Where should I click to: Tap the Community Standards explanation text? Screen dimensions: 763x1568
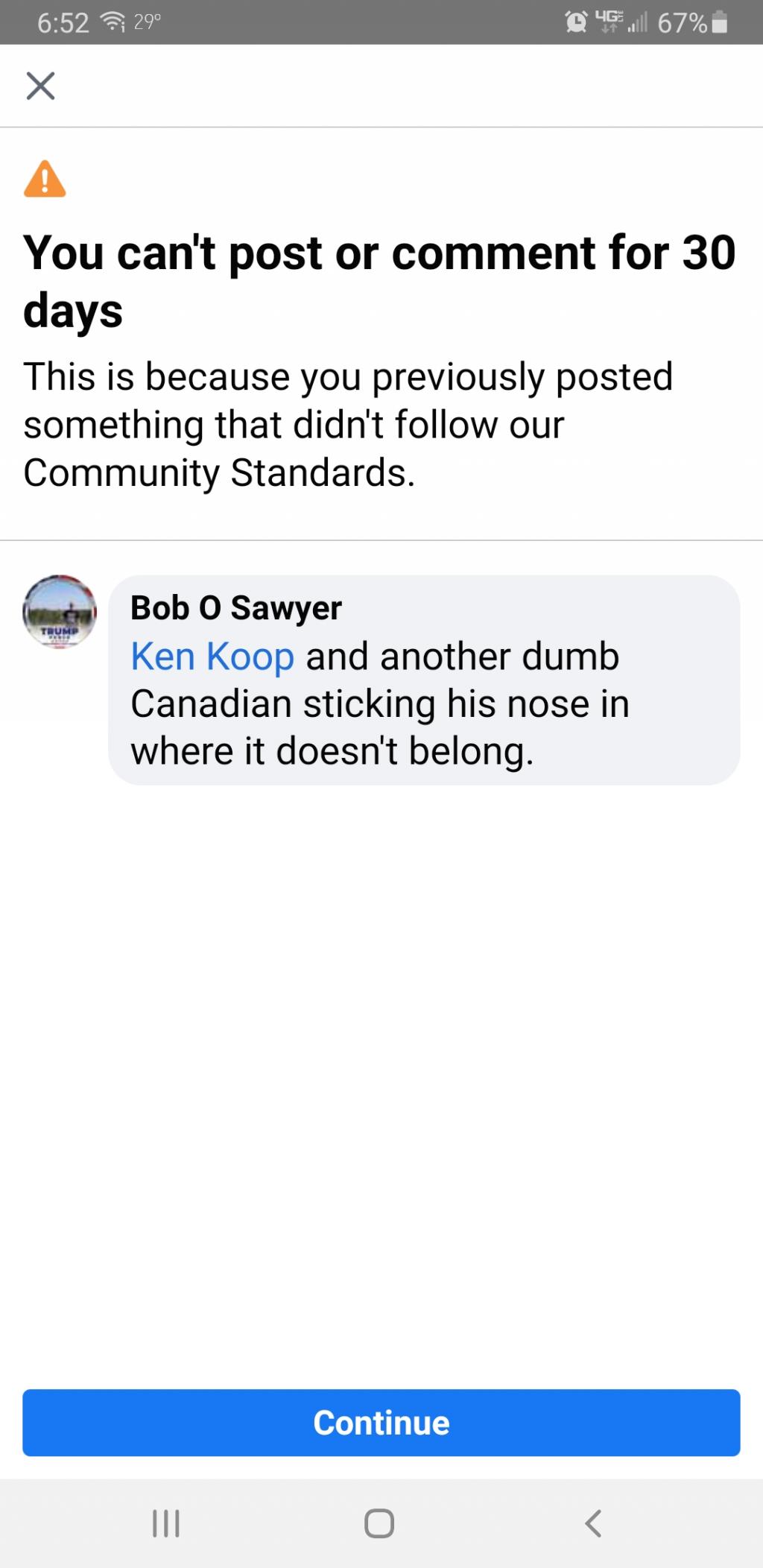349,425
